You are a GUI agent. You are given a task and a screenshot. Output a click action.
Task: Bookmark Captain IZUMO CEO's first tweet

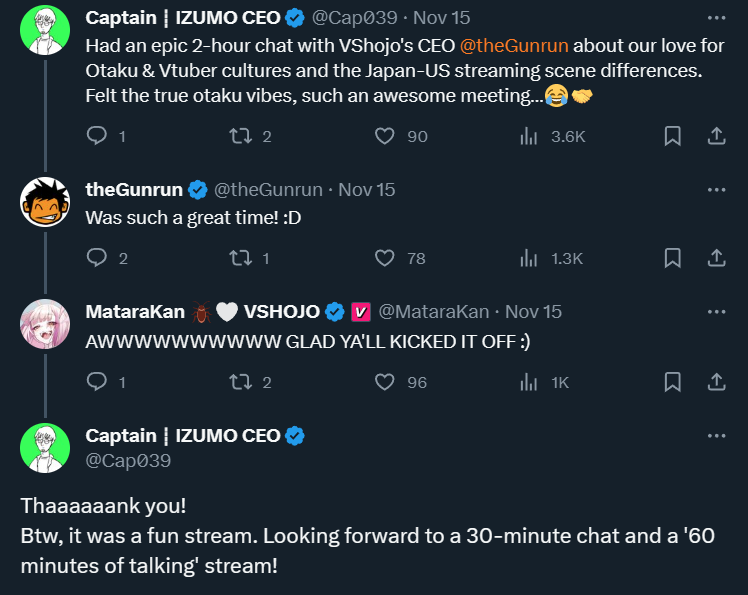pos(673,136)
